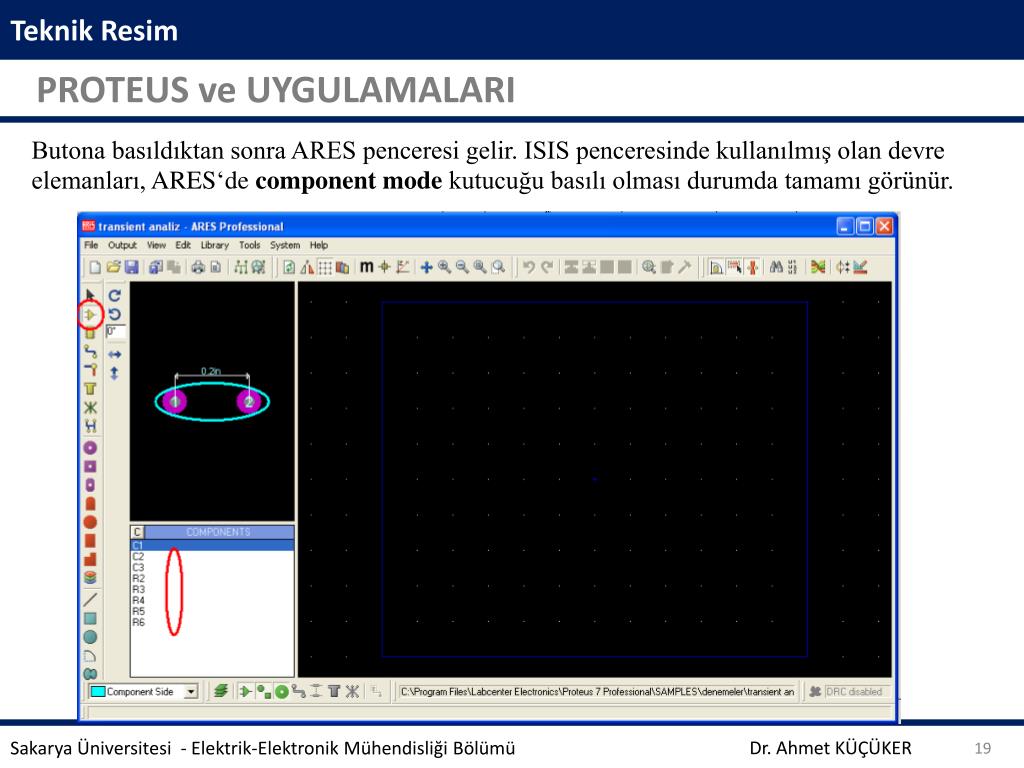
Task: Toggle the component pin selection filter icon
Action: pyautogui.click(x=281, y=691)
